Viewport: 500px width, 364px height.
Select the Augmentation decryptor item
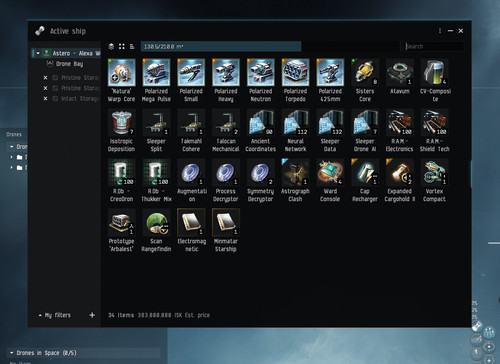191,180
